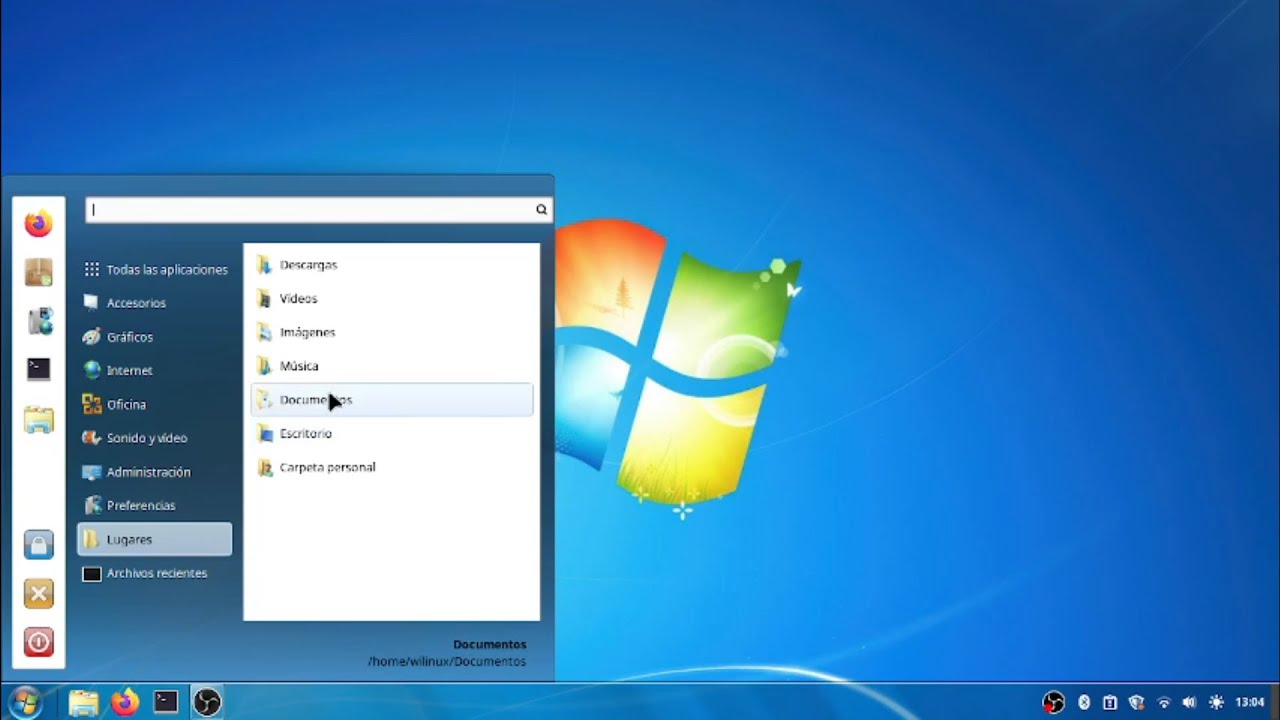Viewport: 1280px width, 720px height.
Task: Select the Oficina category
Action: [155, 404]
